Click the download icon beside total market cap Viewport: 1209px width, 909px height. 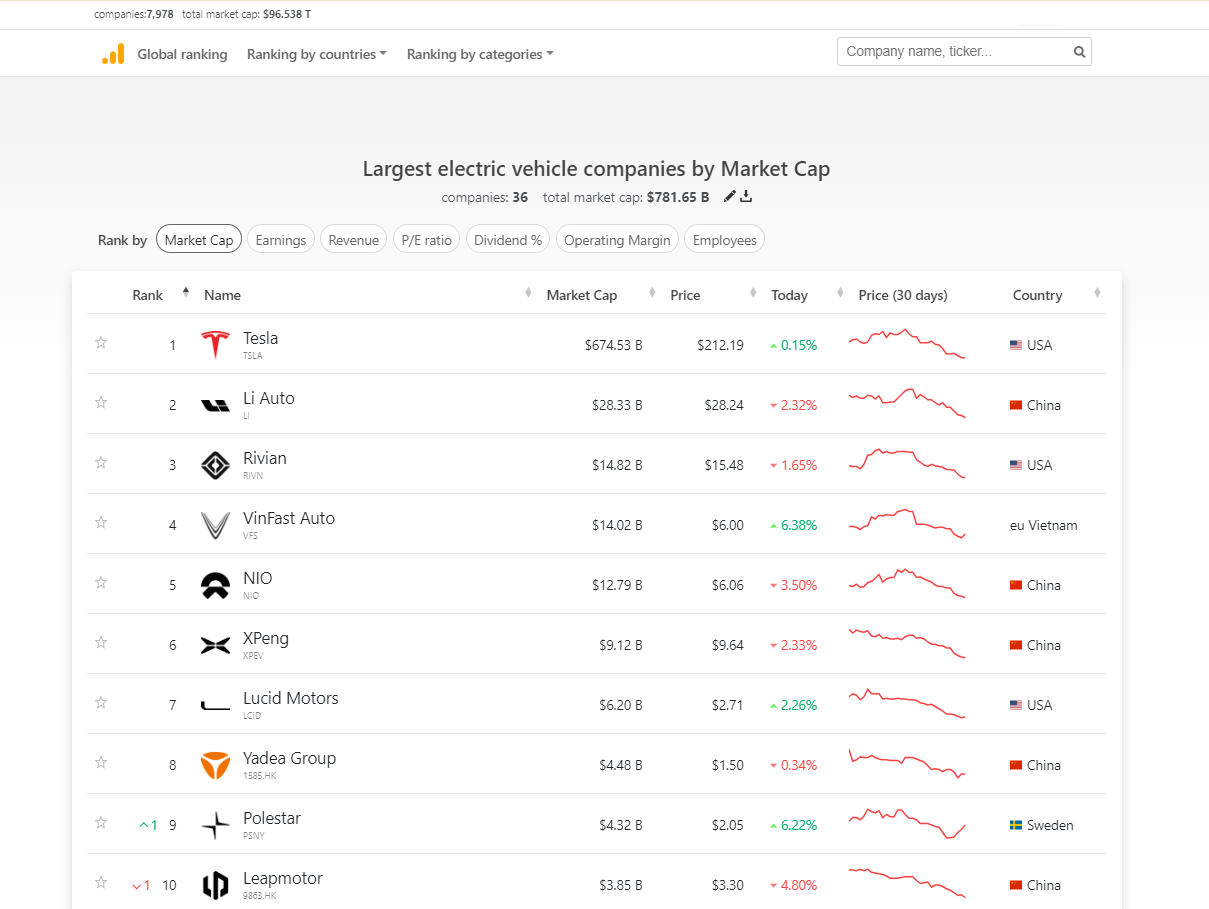(746, 196)
